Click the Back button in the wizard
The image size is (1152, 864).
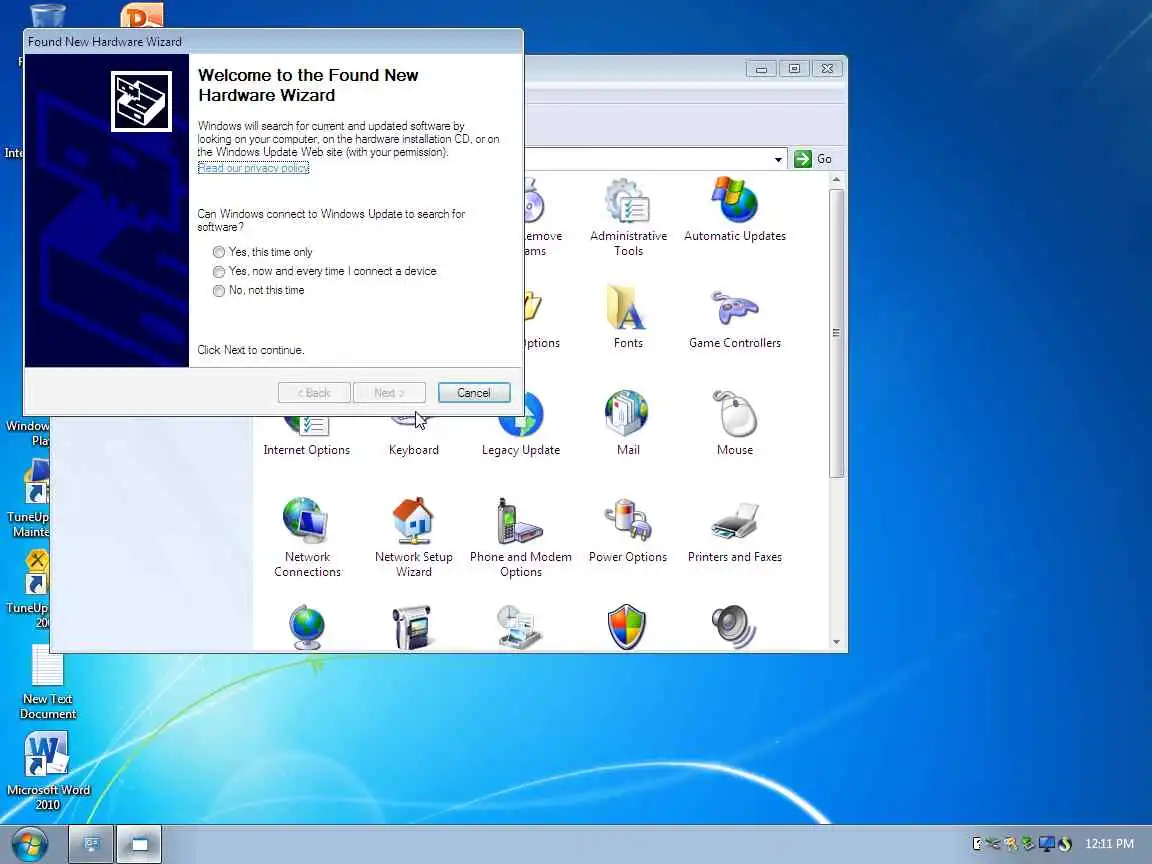tap(314, 393)
